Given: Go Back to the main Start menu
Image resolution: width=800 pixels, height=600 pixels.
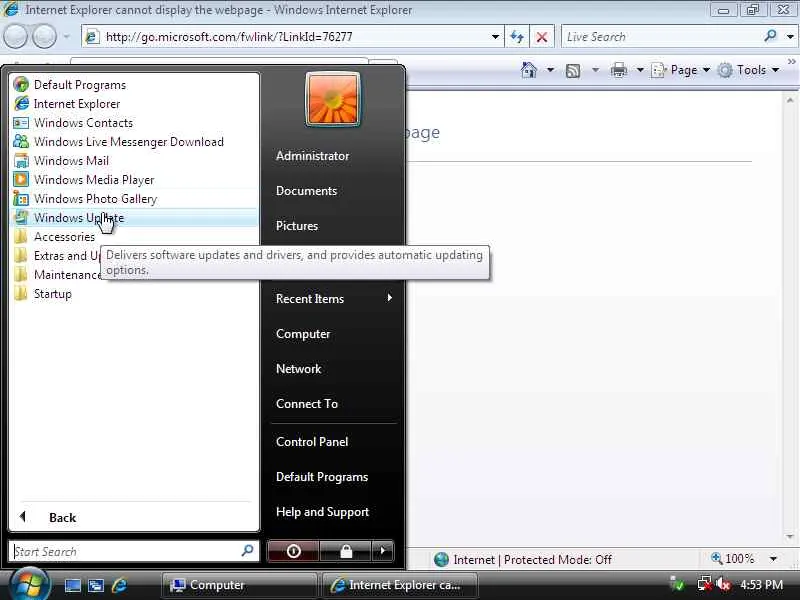Looking at the screenshot, I should coord(134,517).
